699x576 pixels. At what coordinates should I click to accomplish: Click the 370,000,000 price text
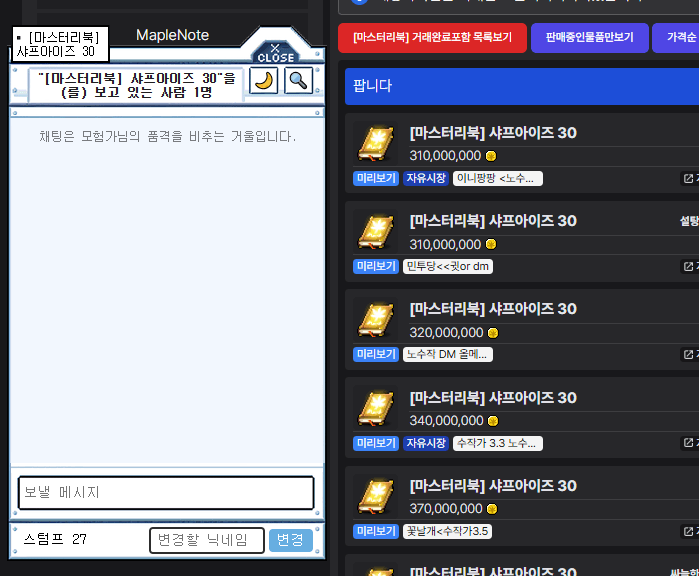[446, 509]
